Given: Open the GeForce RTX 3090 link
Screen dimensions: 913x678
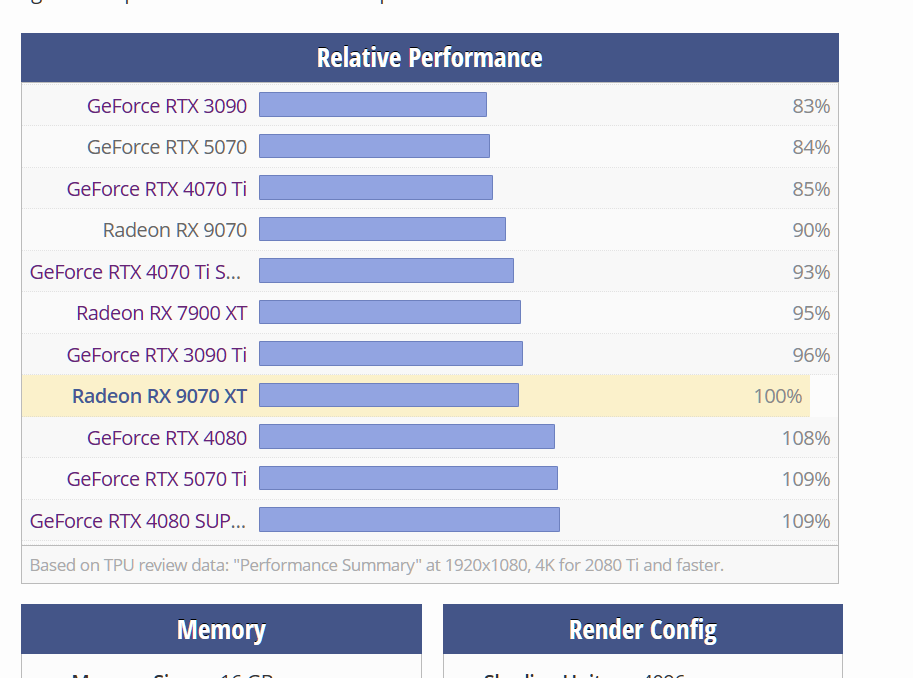Looking at the screenshot, I should click(x=167, y=106).
